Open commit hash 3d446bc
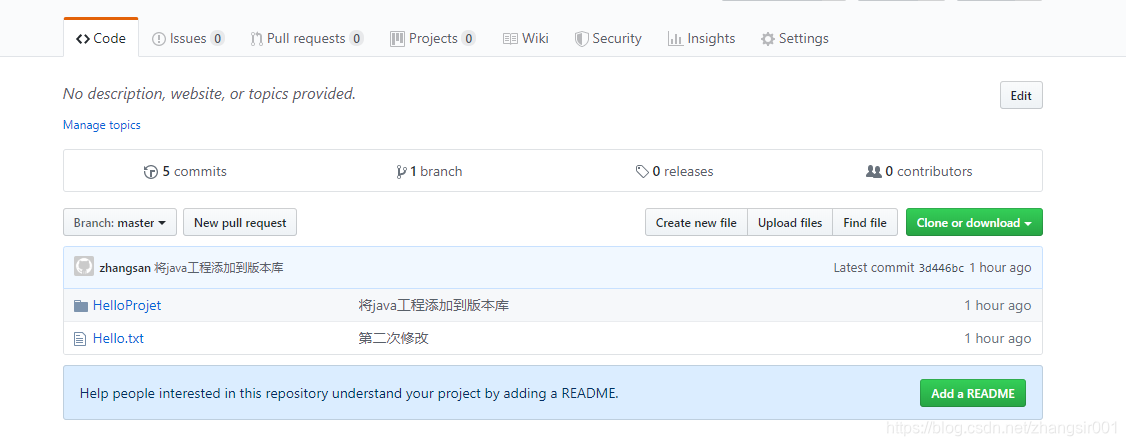1126x446 pixels. click(941, 269)
